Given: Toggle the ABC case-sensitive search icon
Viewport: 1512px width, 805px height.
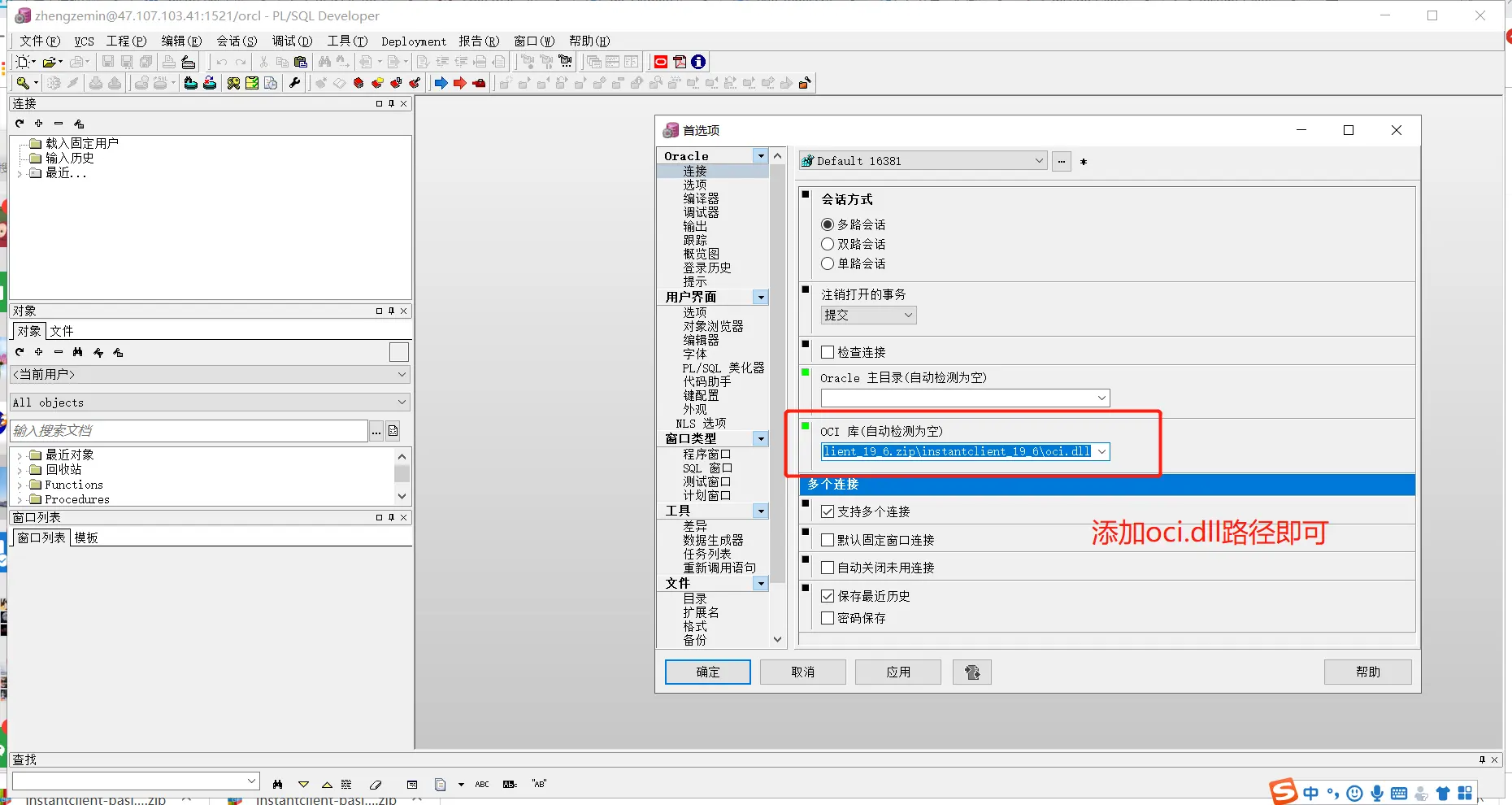Looking at the screenshot, I should tap(482, 785).
